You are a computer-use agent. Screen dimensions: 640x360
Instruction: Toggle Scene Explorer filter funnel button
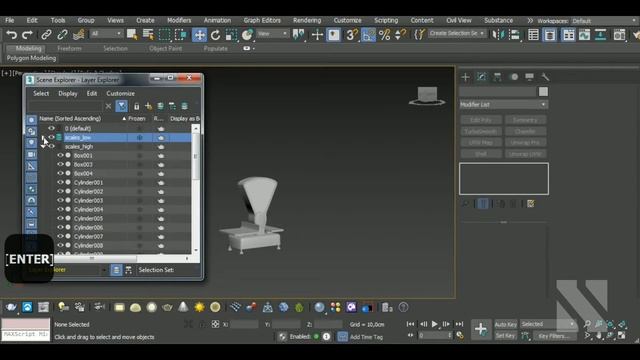click(x=121, y=107)
